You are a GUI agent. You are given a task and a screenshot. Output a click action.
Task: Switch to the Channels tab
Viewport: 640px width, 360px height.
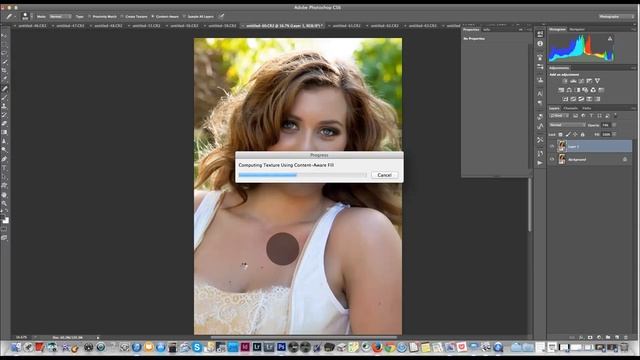(571, 108)
